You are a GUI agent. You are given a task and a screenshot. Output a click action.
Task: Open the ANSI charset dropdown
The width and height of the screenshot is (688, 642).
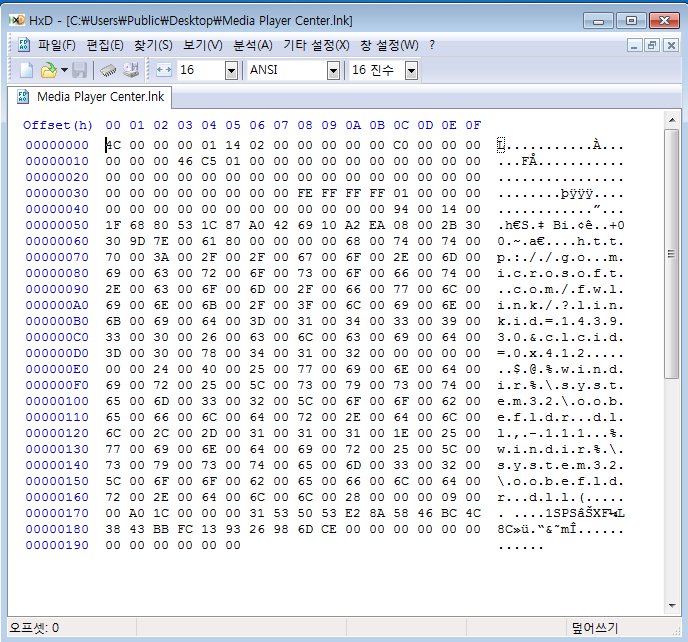(x=333, y=70)
